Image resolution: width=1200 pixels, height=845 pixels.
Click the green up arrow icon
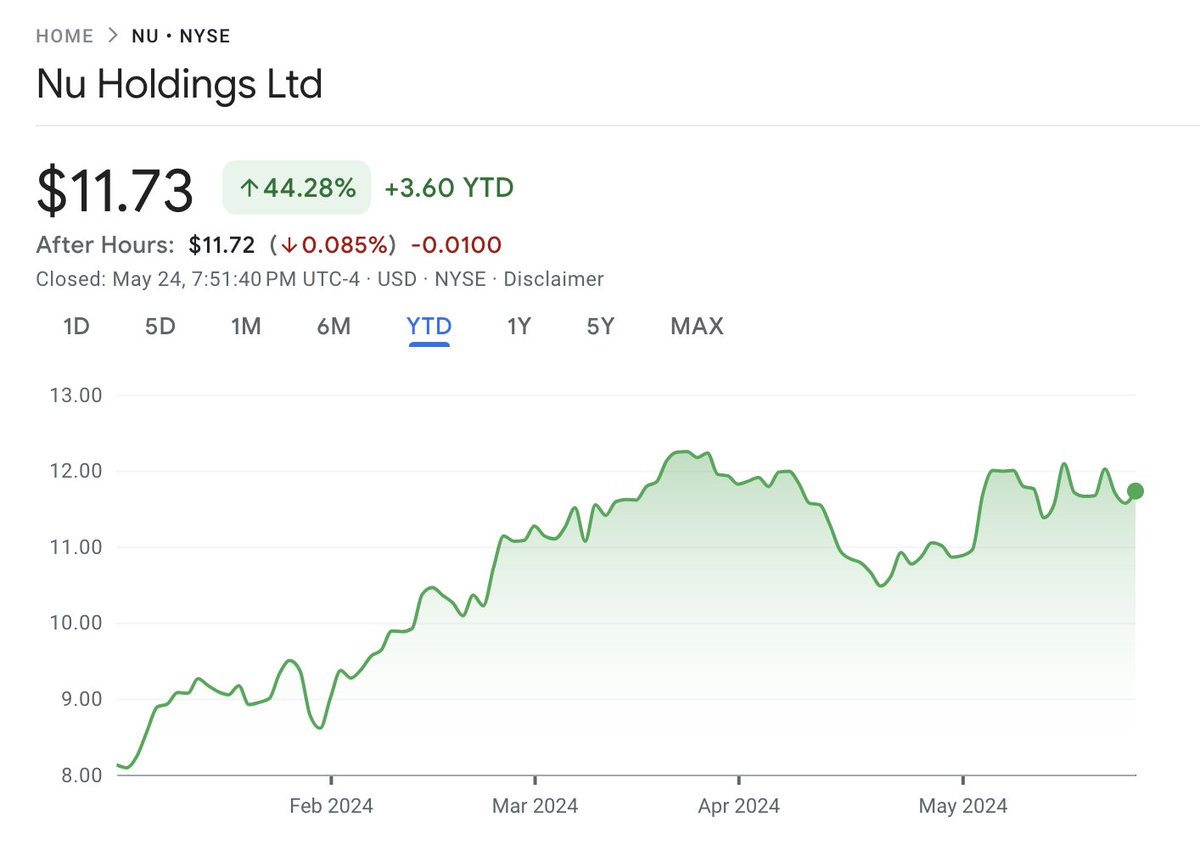coord(249,188)
